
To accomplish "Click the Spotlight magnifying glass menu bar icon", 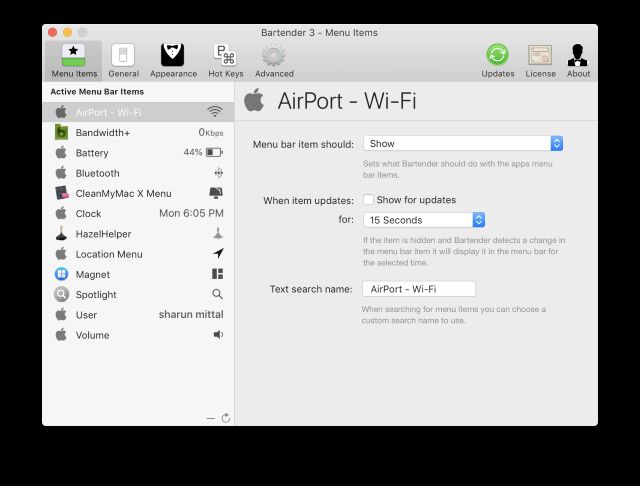I will [x=218, y=294].
